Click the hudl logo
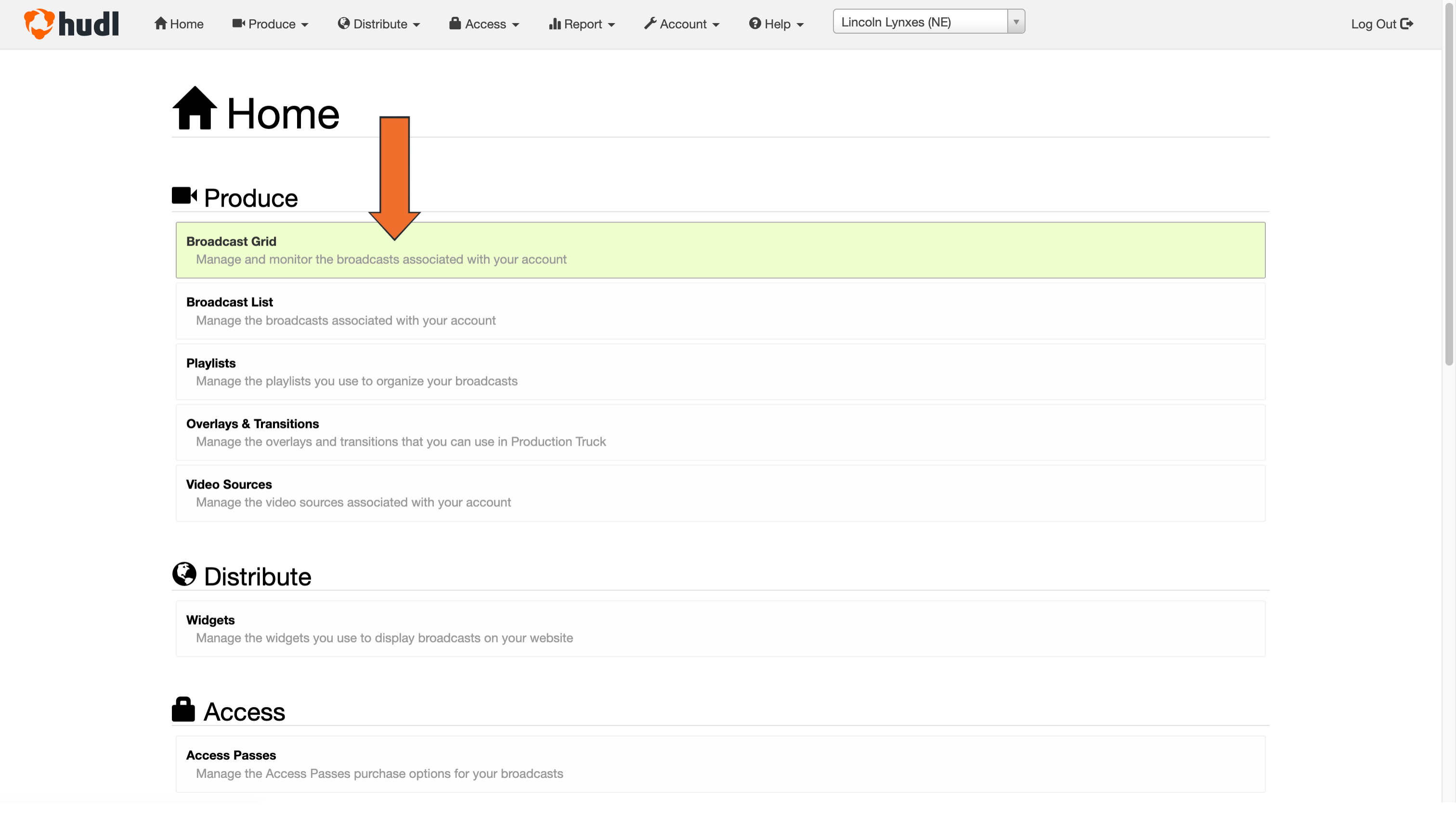 (x=71, y=24)
